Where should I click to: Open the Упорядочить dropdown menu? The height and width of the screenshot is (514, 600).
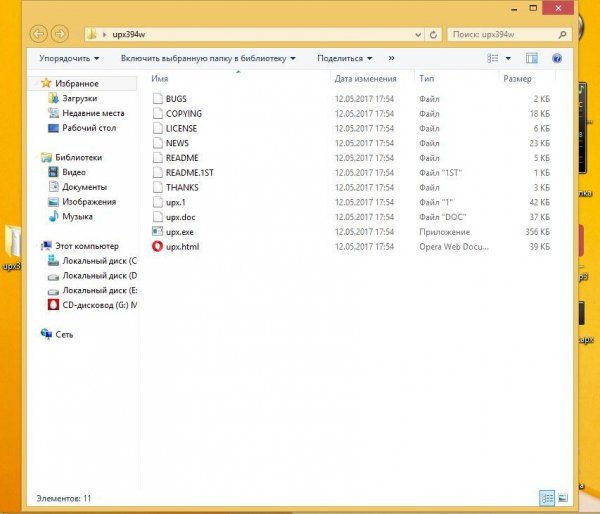click(x=72, y=59)
